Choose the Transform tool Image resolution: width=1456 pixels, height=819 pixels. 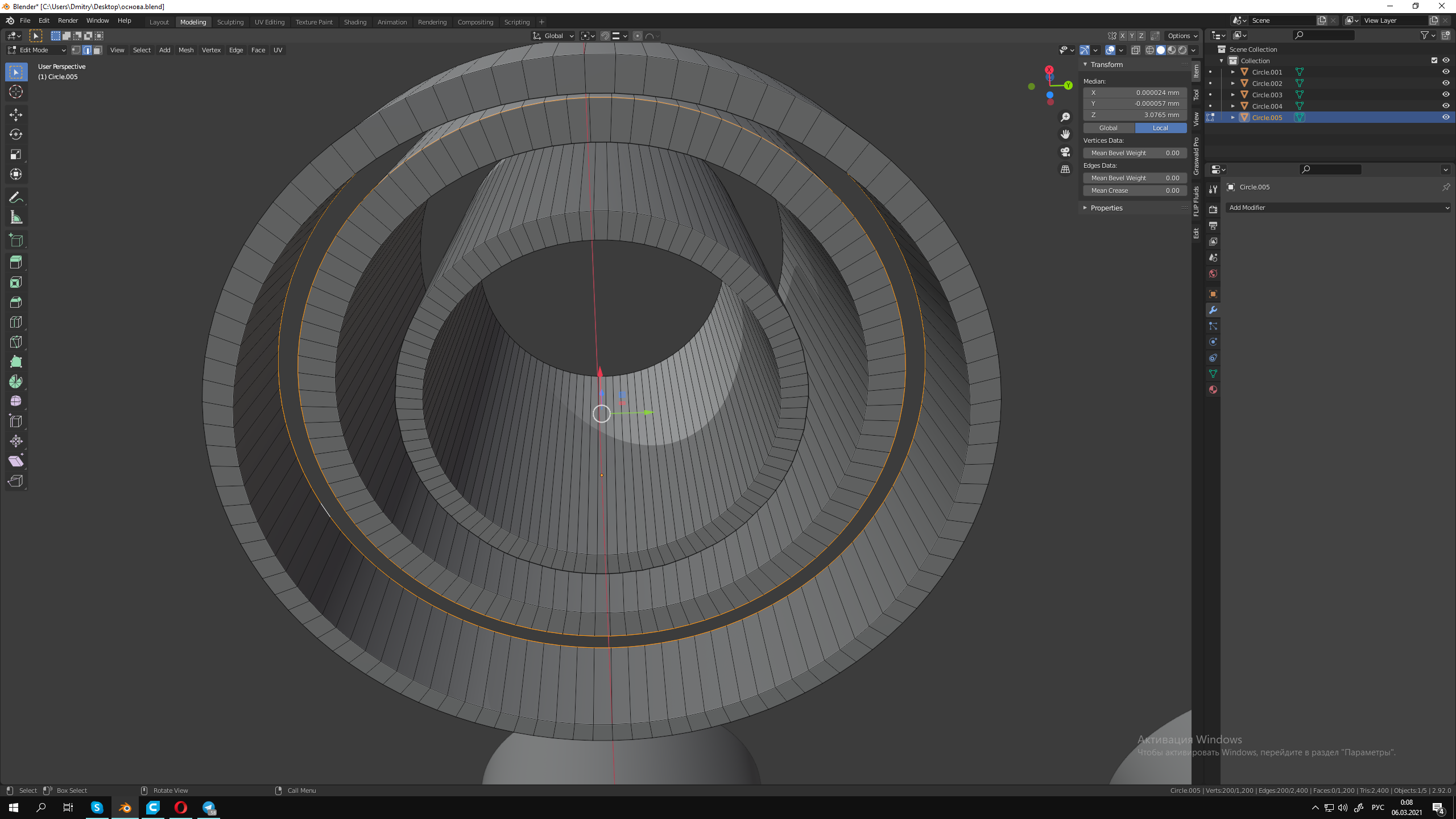tap(16, 174)
